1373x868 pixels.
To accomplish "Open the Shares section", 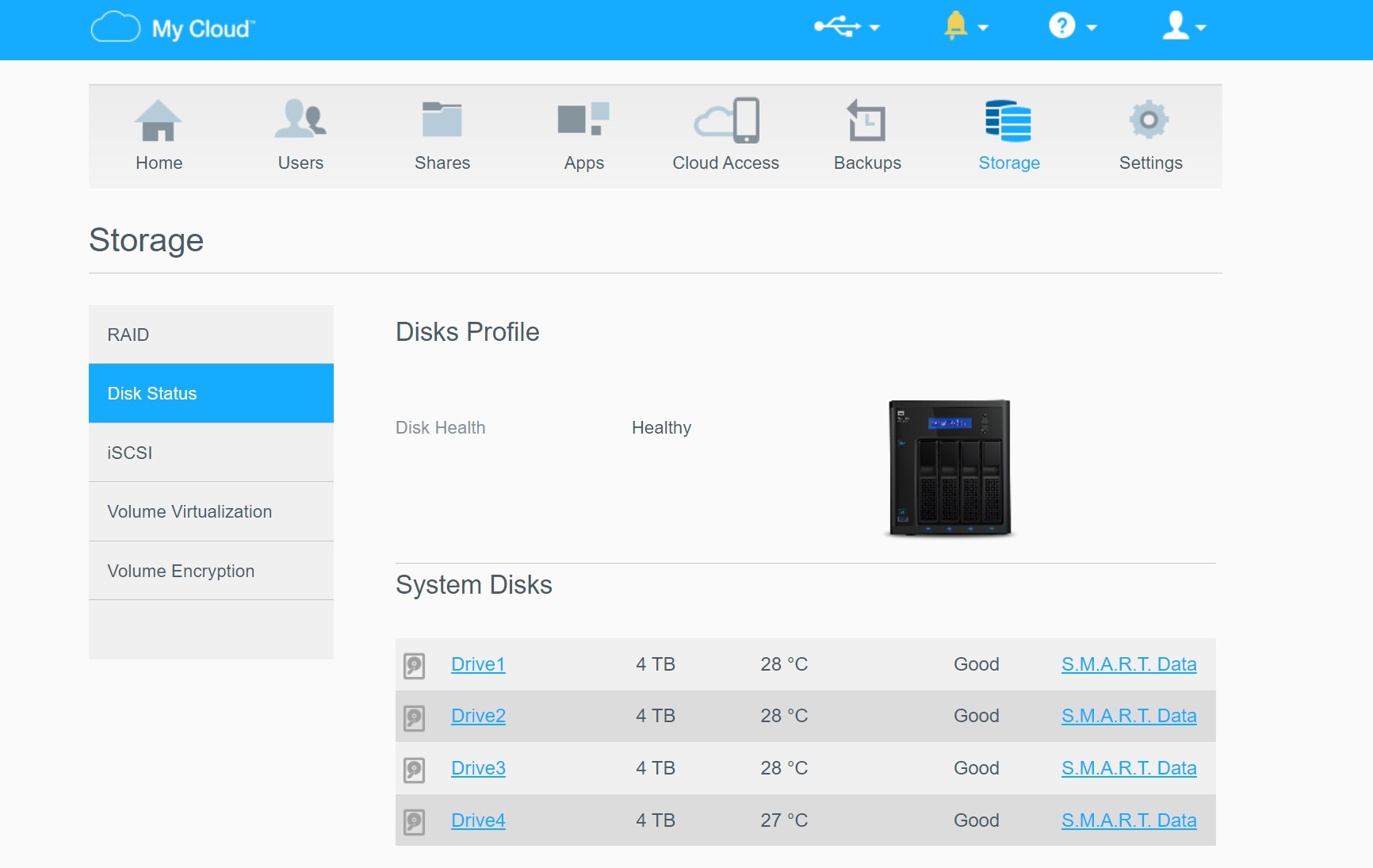I will pyautogui.click(x=442, y=136).
